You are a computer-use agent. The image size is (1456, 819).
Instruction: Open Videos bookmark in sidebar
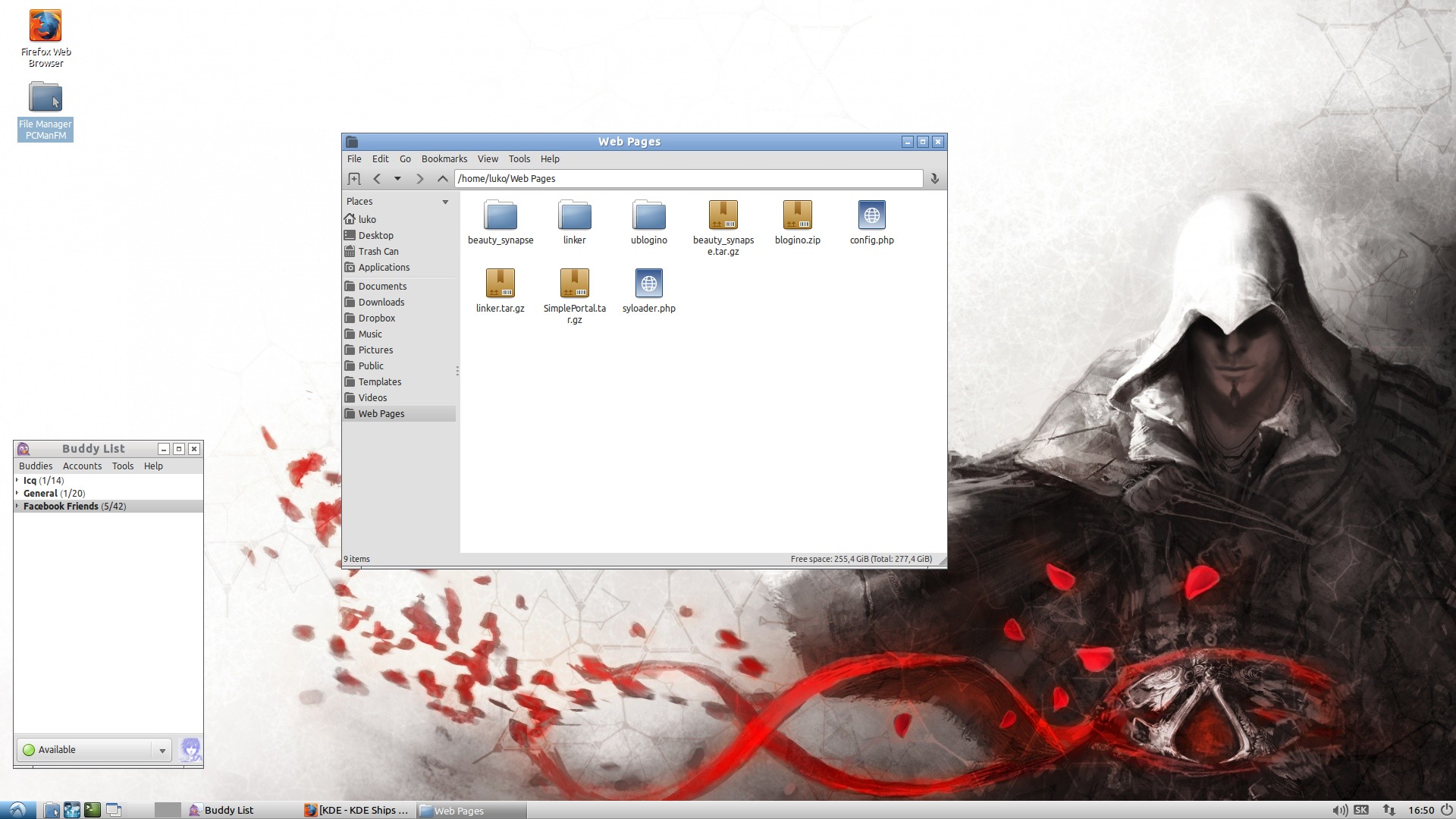399,397
